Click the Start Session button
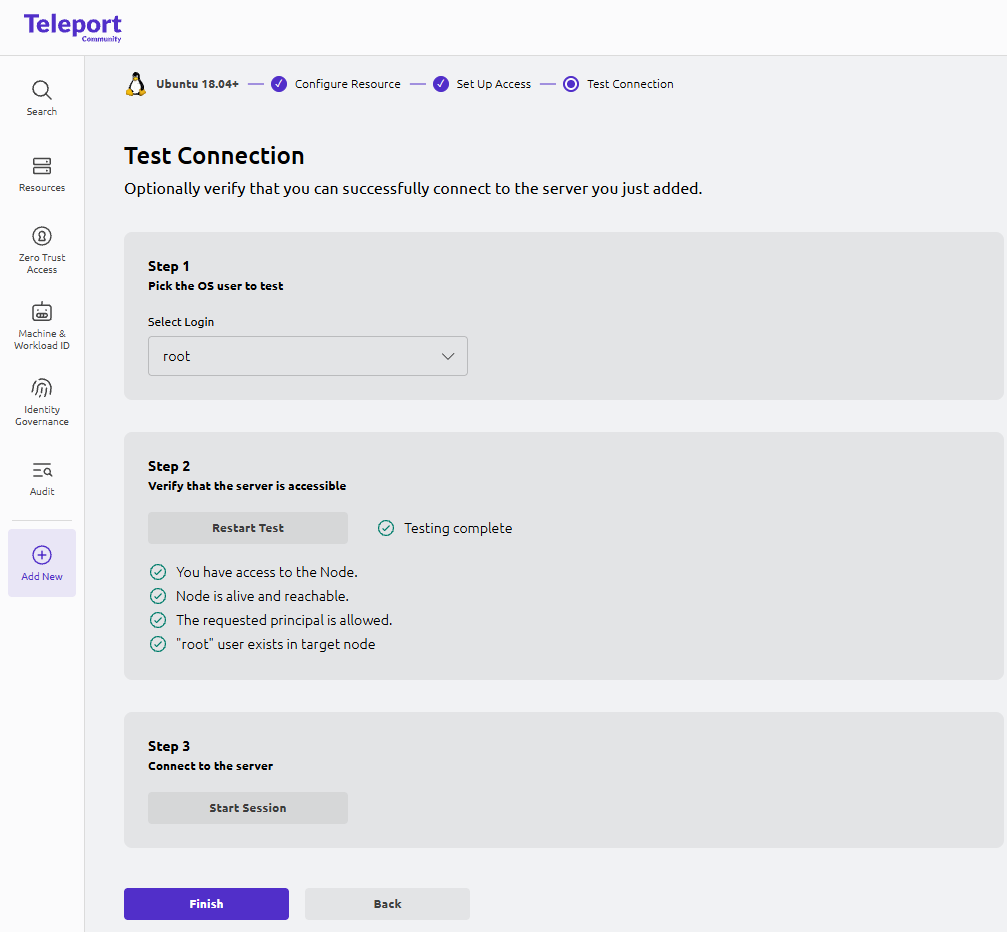This screenshot has width=1007, height=932. click(248, 808)
